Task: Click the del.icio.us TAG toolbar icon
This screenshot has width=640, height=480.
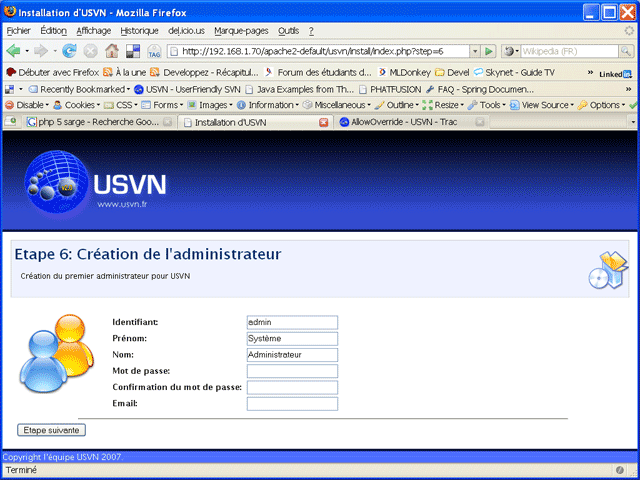Action: tap(154, 50)
